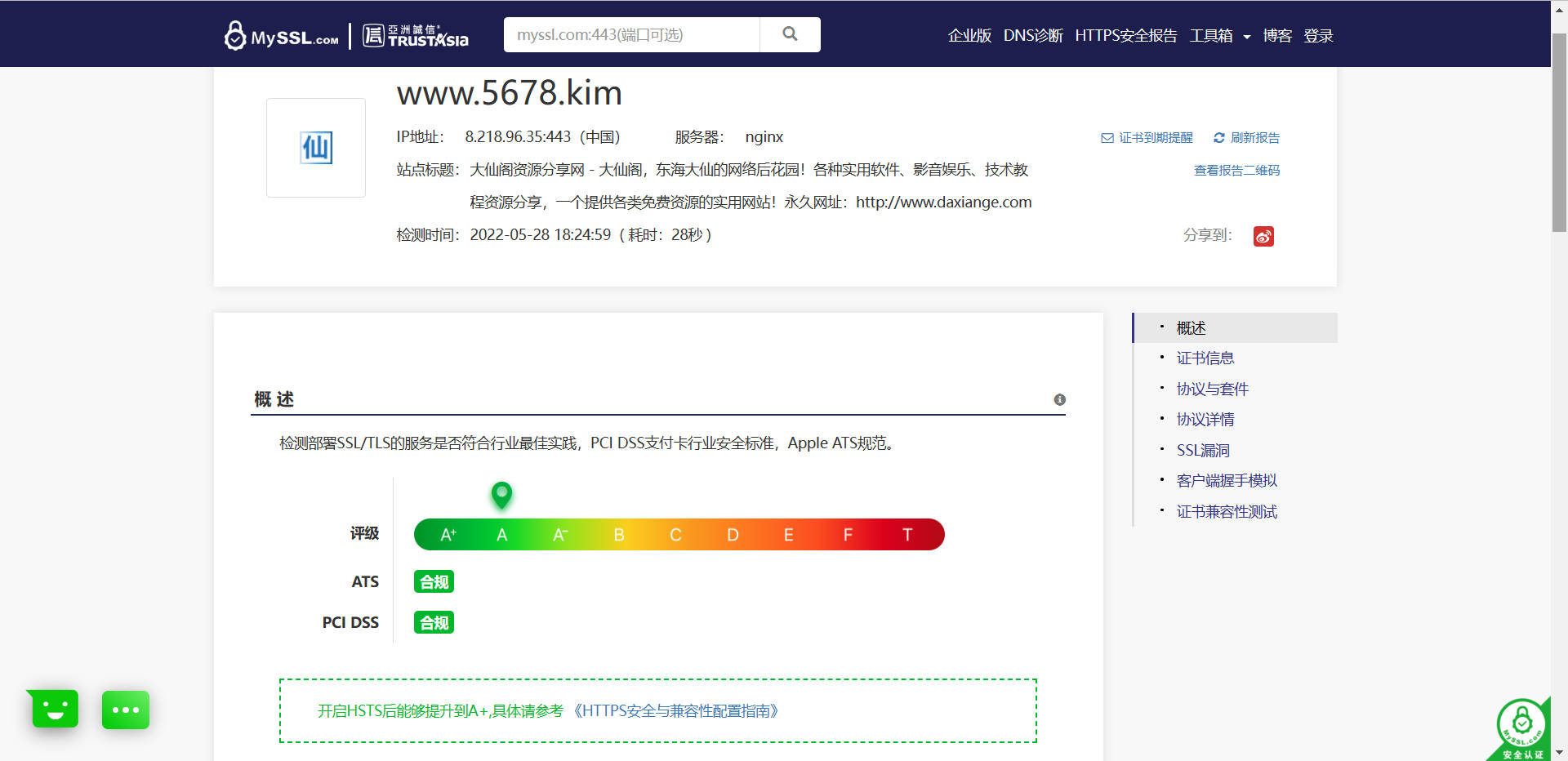Screen dimensions: 1568x761
Task: Click the TrustAsia logo
Action: tap(415, 35)
